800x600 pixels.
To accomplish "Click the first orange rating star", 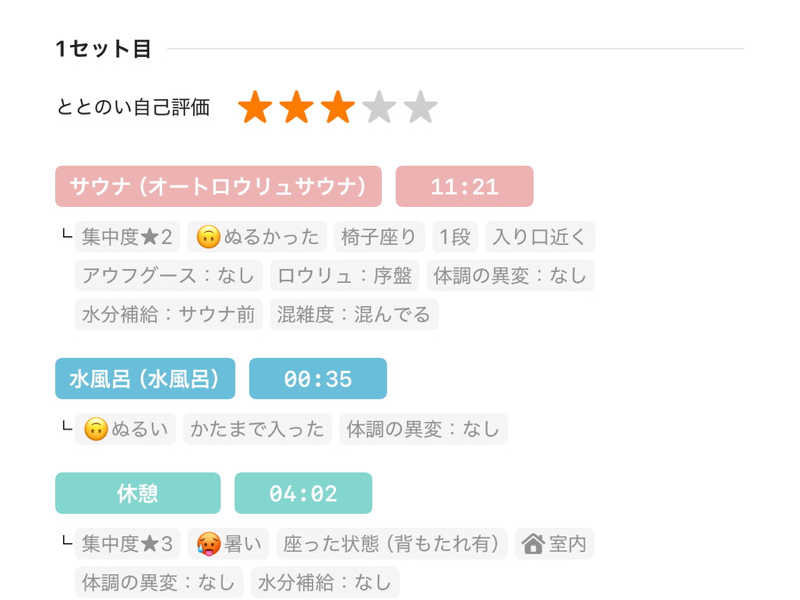I will [x=255, y=107].
